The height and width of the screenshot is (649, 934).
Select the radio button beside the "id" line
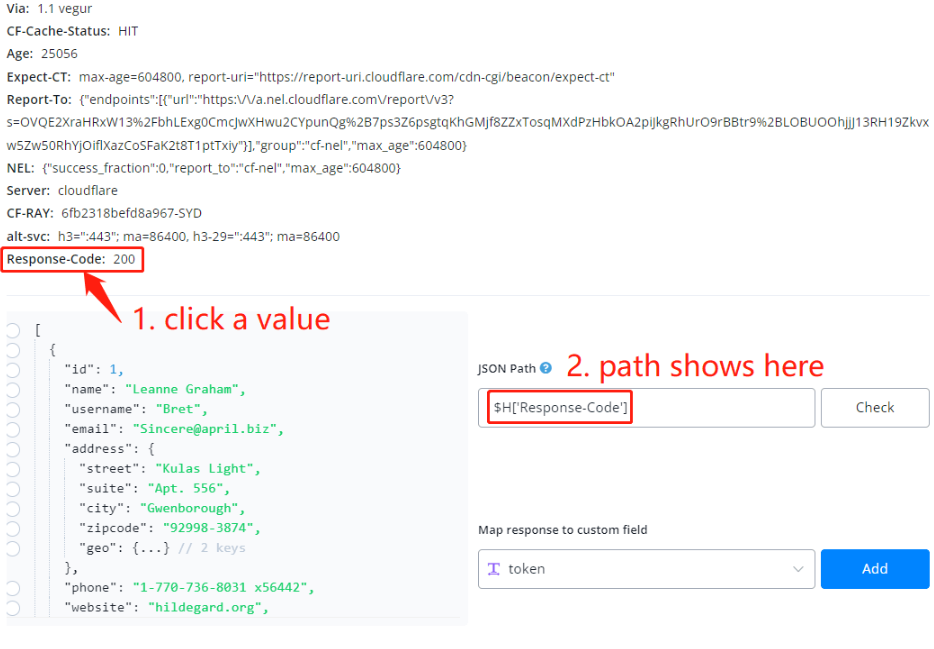coord(12,369)
